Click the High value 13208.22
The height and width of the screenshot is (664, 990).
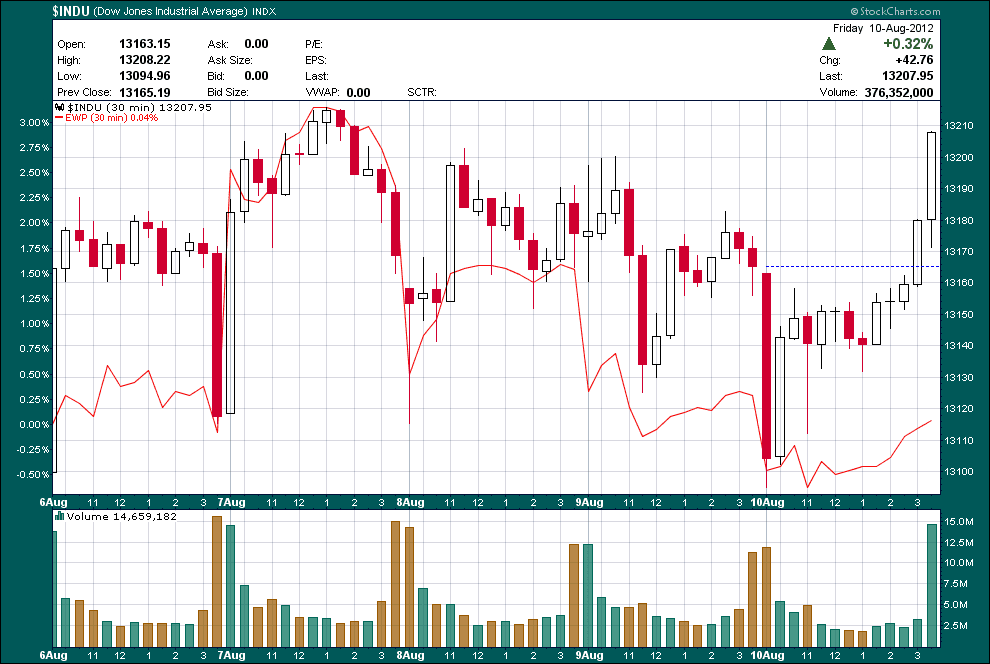(x=145, y=60)
